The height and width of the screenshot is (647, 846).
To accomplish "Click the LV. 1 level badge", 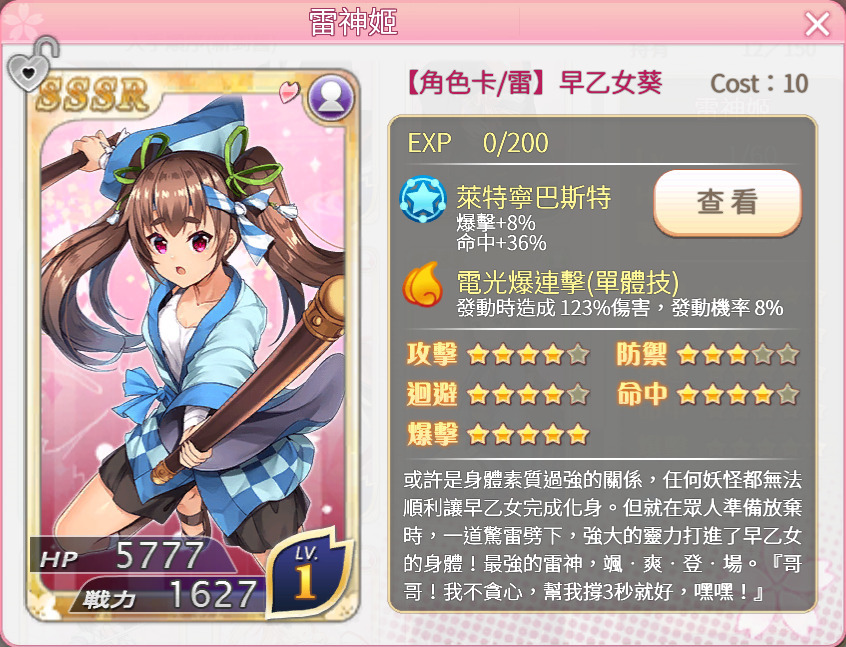I will pyautogui.click(x=306, y=573).
